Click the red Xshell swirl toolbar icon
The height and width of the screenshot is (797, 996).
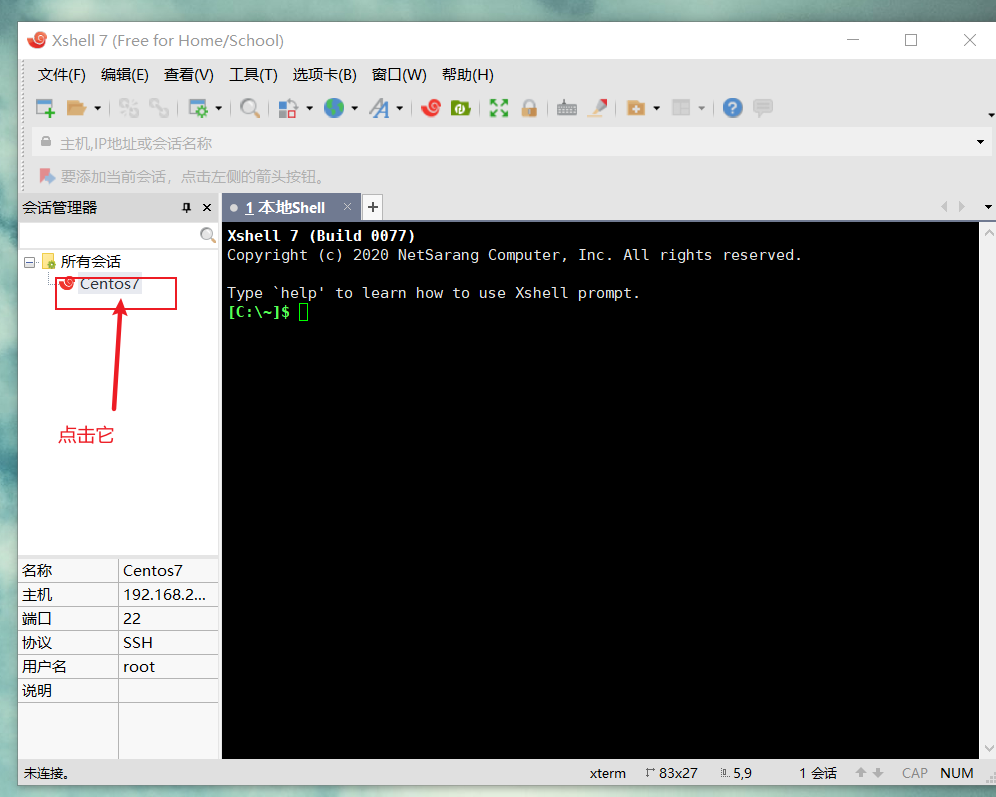[x=431, y=108]
